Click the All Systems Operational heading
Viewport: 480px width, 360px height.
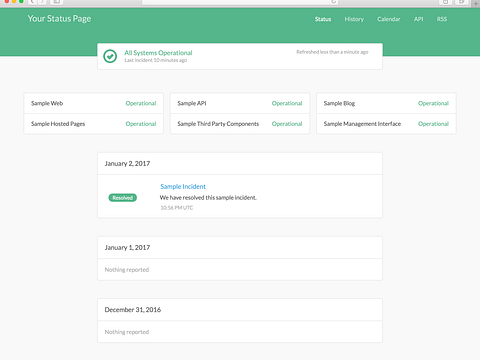pos(158,53)
